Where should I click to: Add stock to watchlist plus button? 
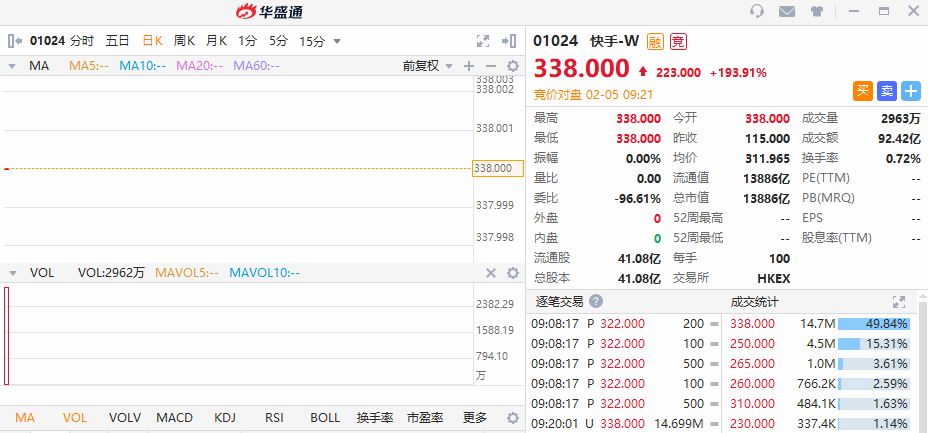[911, 91]
